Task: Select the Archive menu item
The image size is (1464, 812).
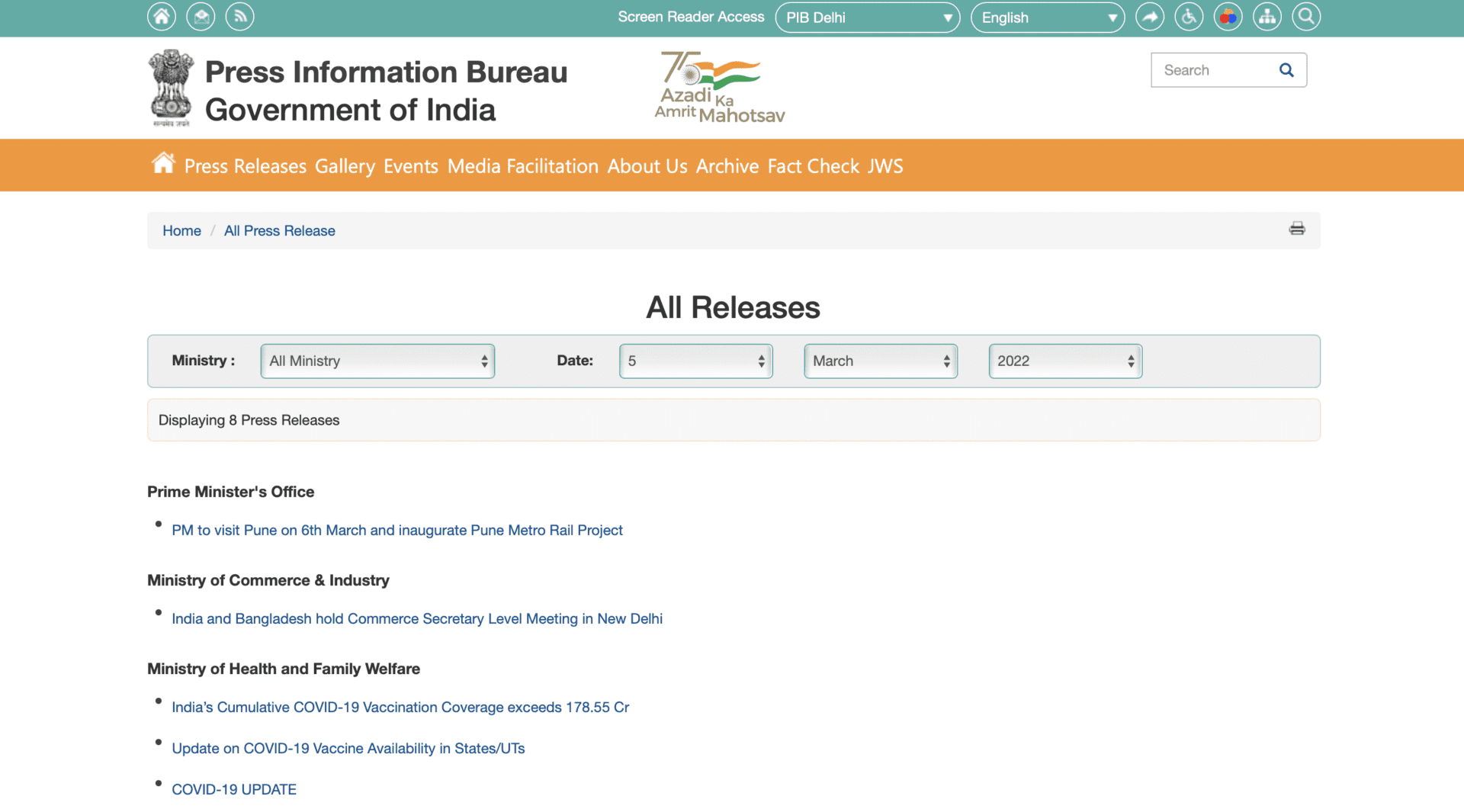Action: point(727,165)
